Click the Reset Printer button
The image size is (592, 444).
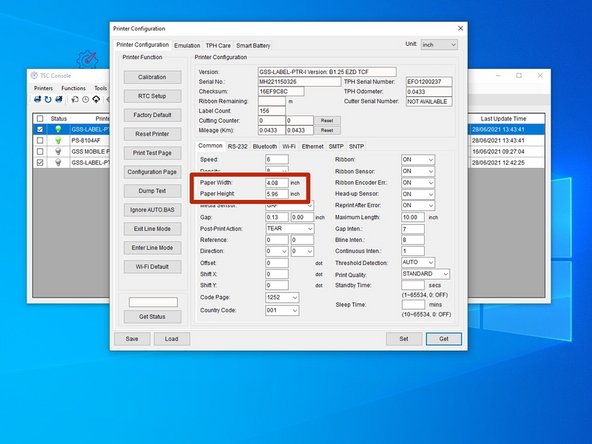pos(152,134)
